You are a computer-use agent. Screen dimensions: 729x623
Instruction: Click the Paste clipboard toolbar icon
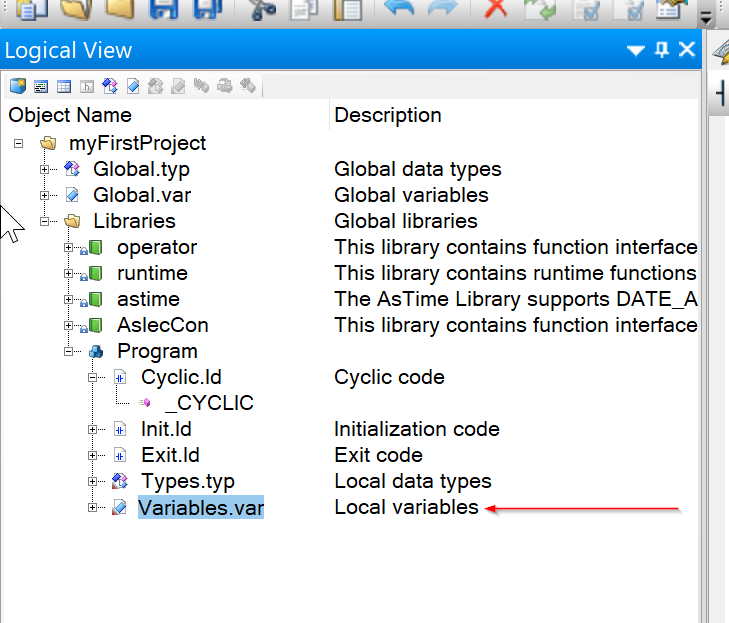tap(348, 9)
